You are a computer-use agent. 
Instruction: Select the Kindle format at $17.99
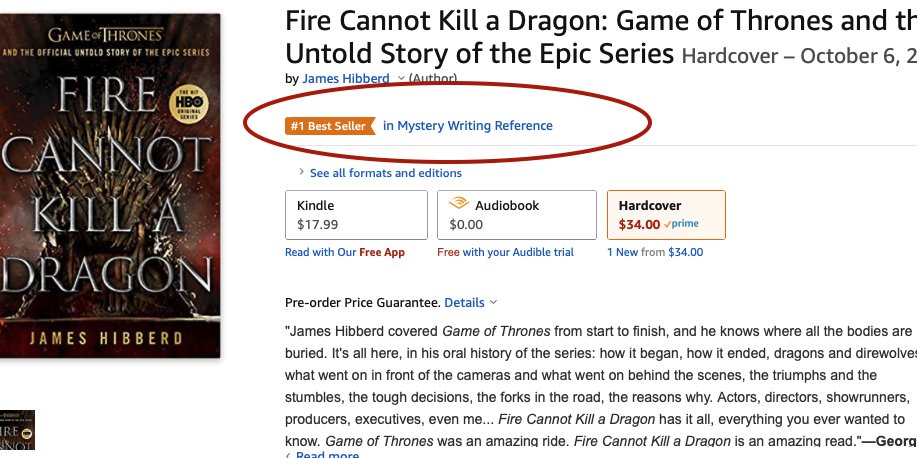point(356,214)
